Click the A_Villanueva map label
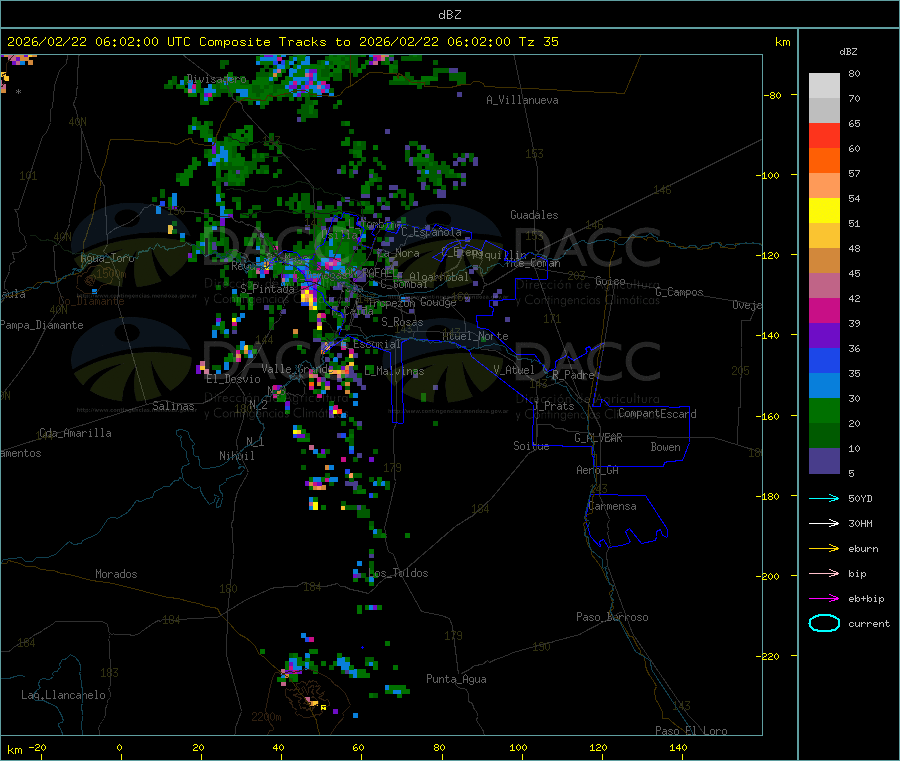The height and width of the screenshot is (761, 900). (522, 100)
